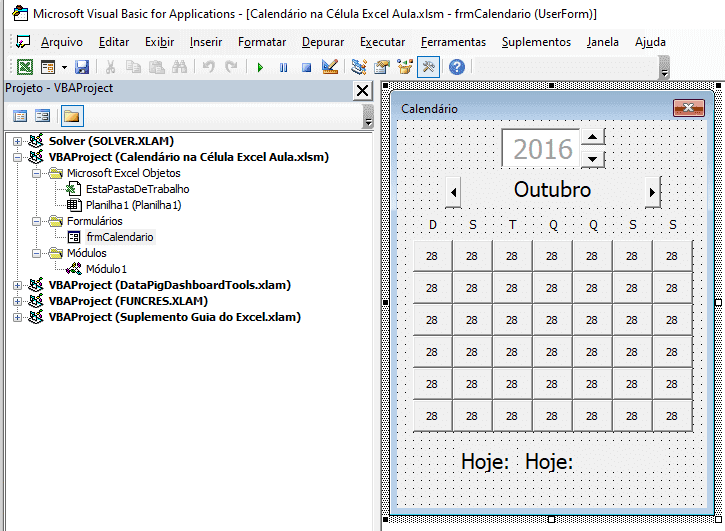Open the Executar menu
Viewport: 725px width, 531px height.
click(x=382, y=42)
